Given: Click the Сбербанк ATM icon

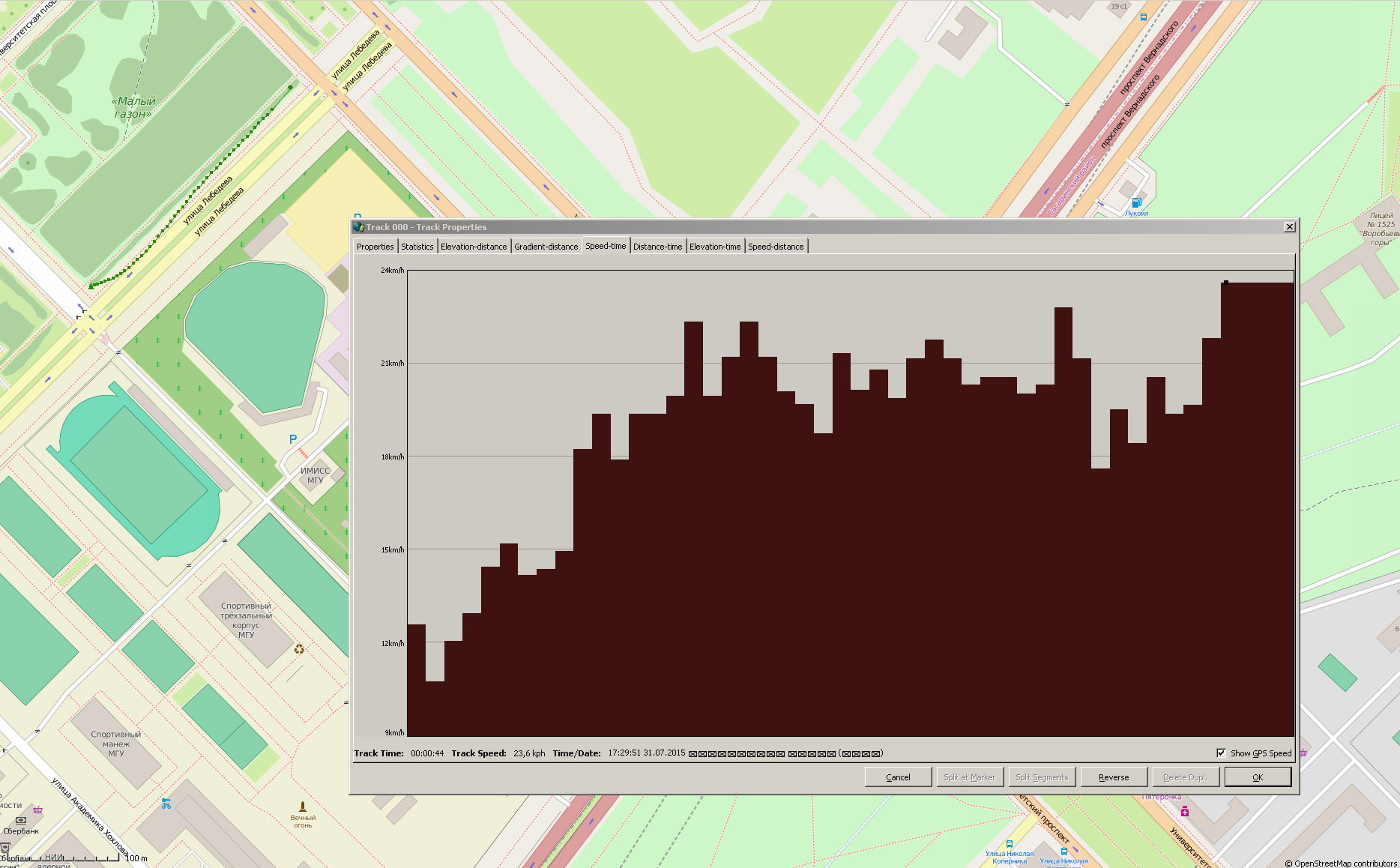Looking at the screenshot, I should pyautogui.click(x=21, y=820).
